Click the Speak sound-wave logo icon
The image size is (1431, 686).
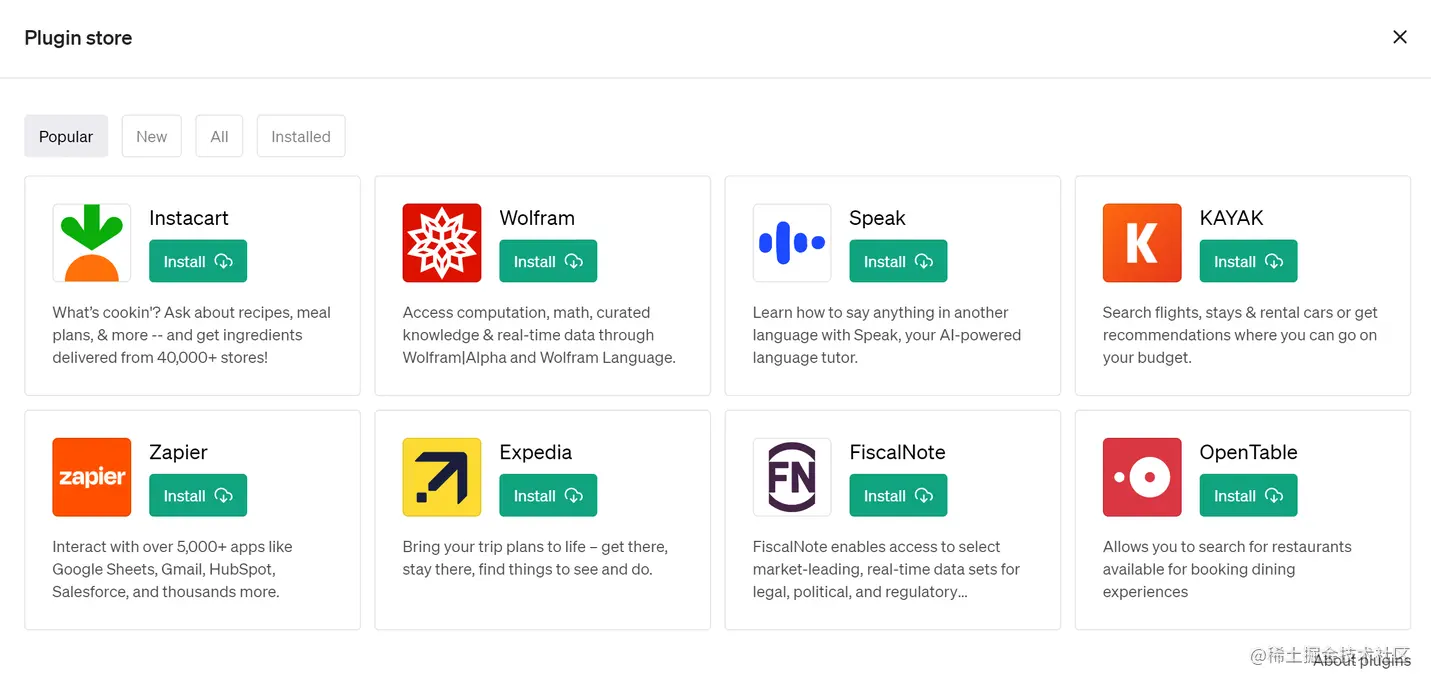pos(792,243)
